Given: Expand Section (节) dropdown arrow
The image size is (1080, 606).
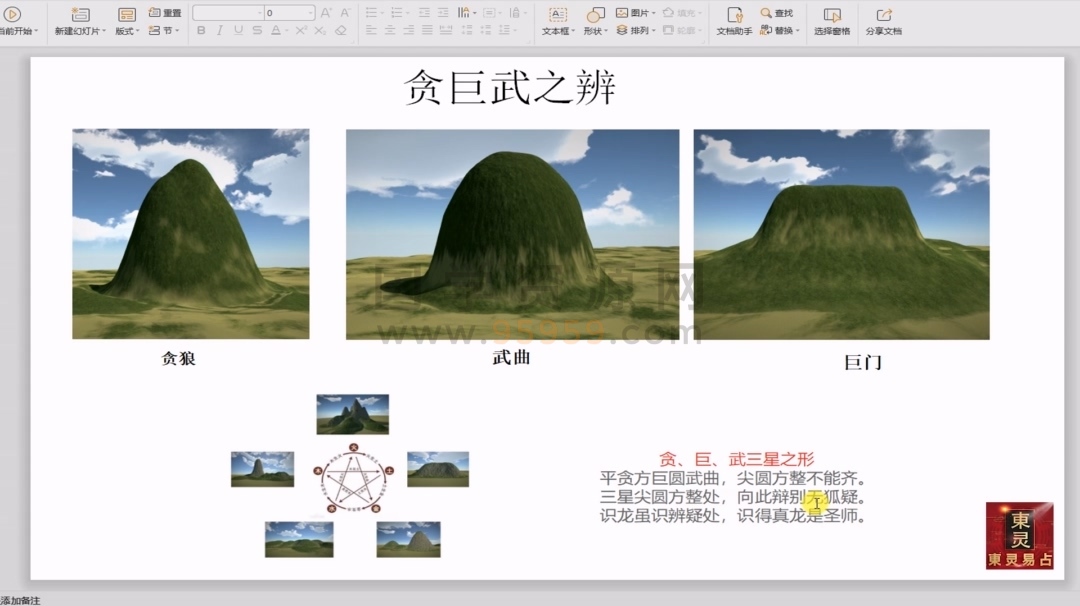Looking at the screenshot, I should pyautogui.click(x=177, y=30).
